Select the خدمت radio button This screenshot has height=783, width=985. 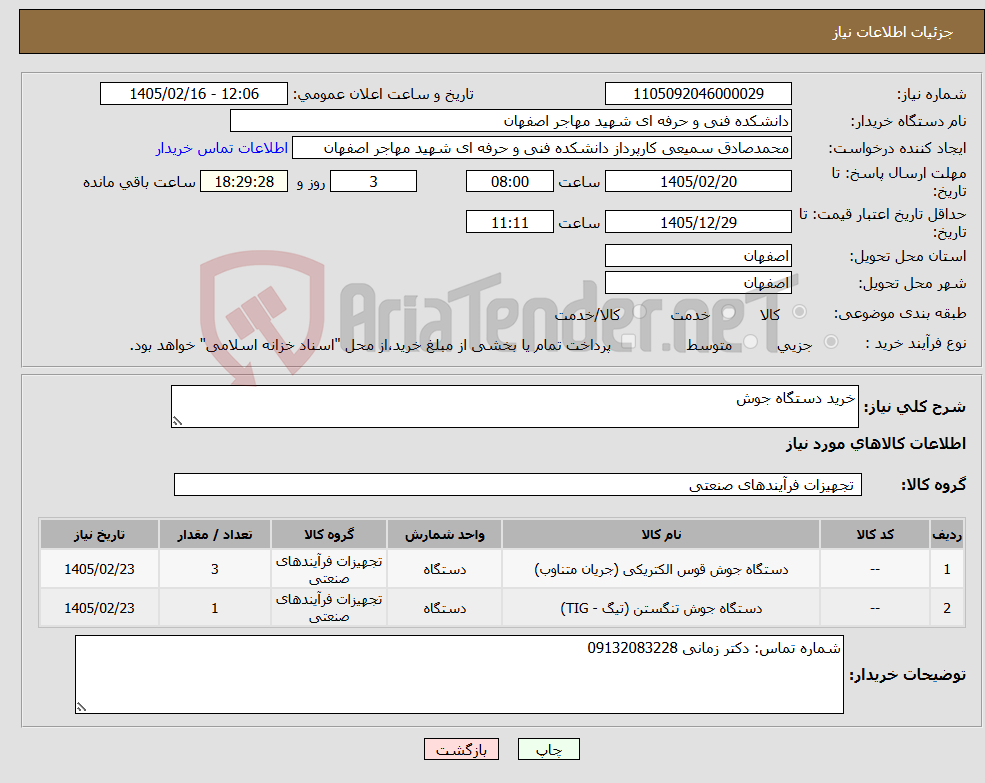point(729,312)
